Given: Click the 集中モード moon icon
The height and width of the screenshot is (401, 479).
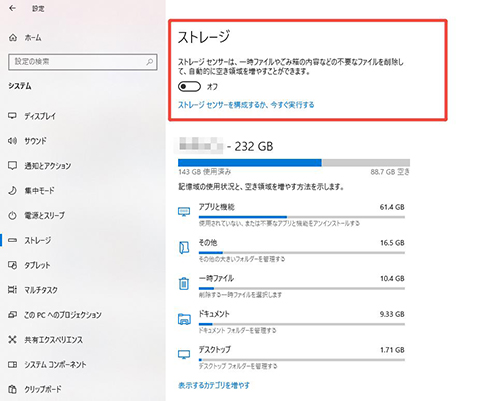Looking at the screenshot, I should [x=12, y=190].
